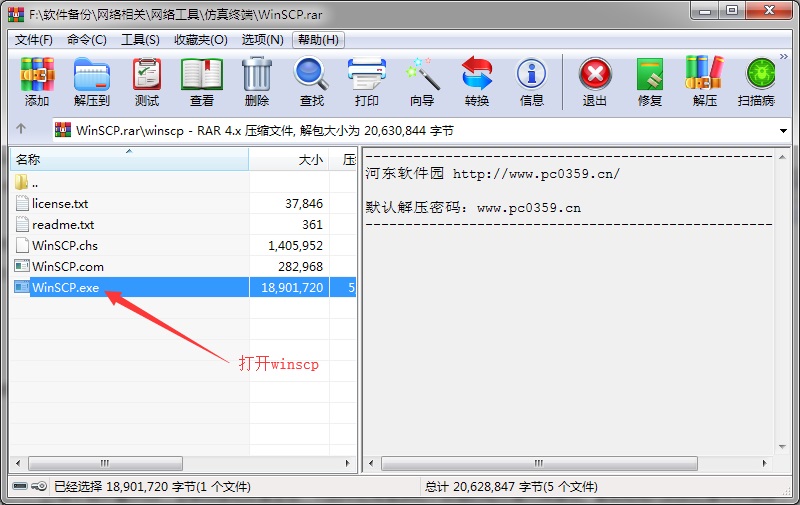
Task: Click the WinSCP.com file icon
Action: point(22,266)
